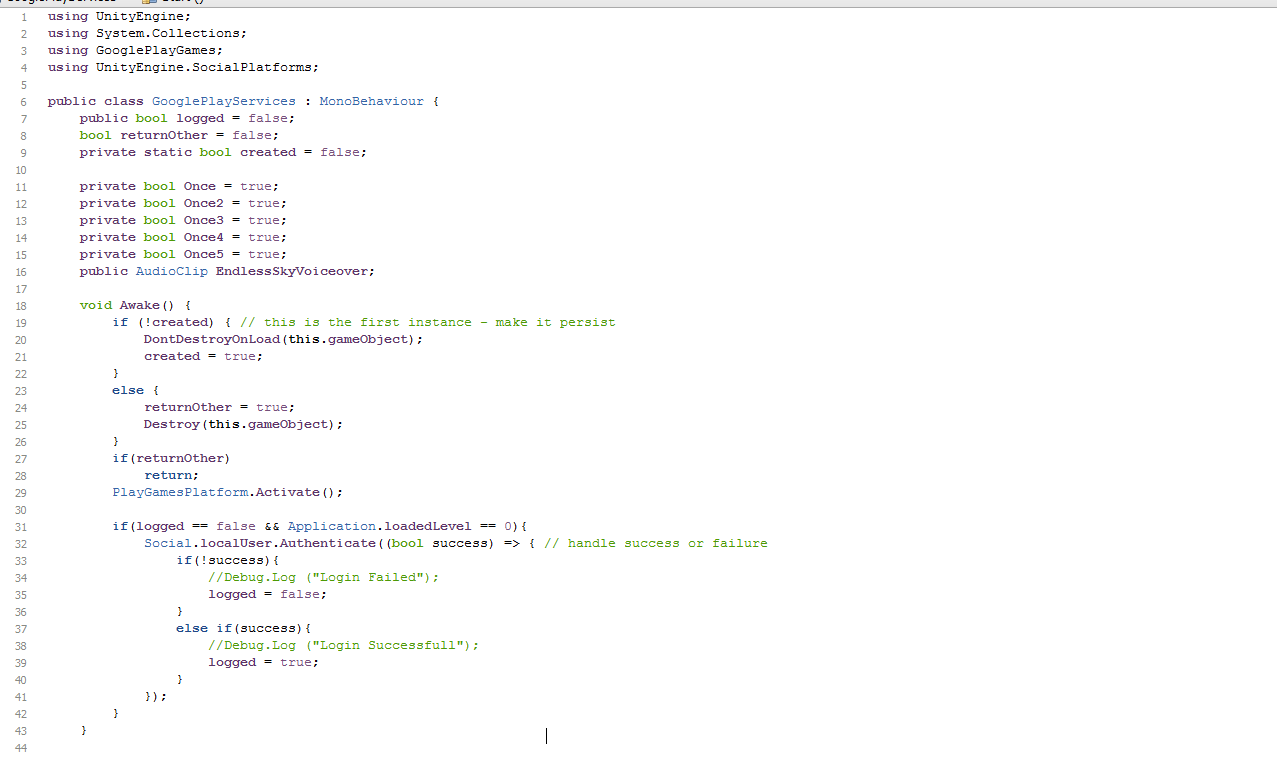Click the 'return;' statement
This screenshot has width=1277, height=760.
coord(172,475)
